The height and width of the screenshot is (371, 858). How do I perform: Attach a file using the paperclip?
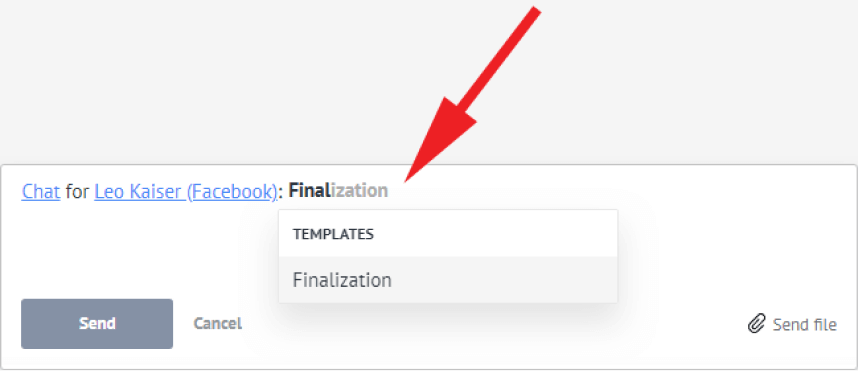pos(756,324)
